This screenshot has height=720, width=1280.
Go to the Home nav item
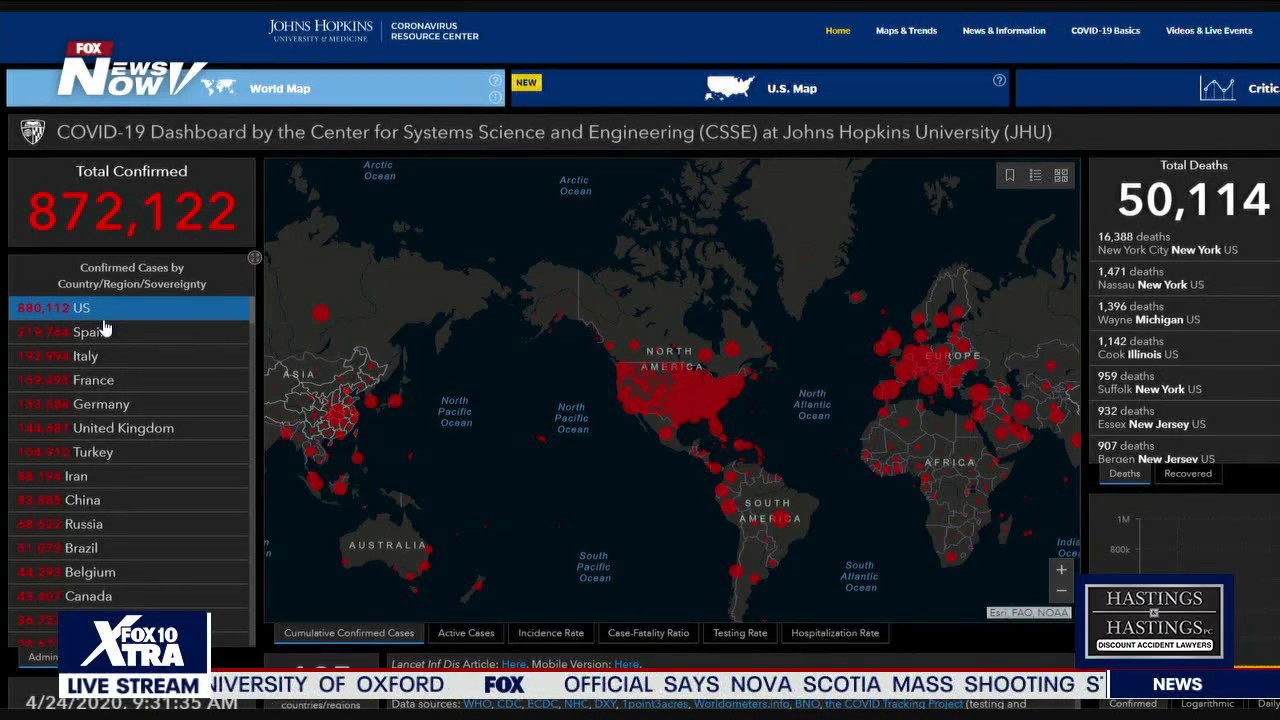tap(838, 31)
